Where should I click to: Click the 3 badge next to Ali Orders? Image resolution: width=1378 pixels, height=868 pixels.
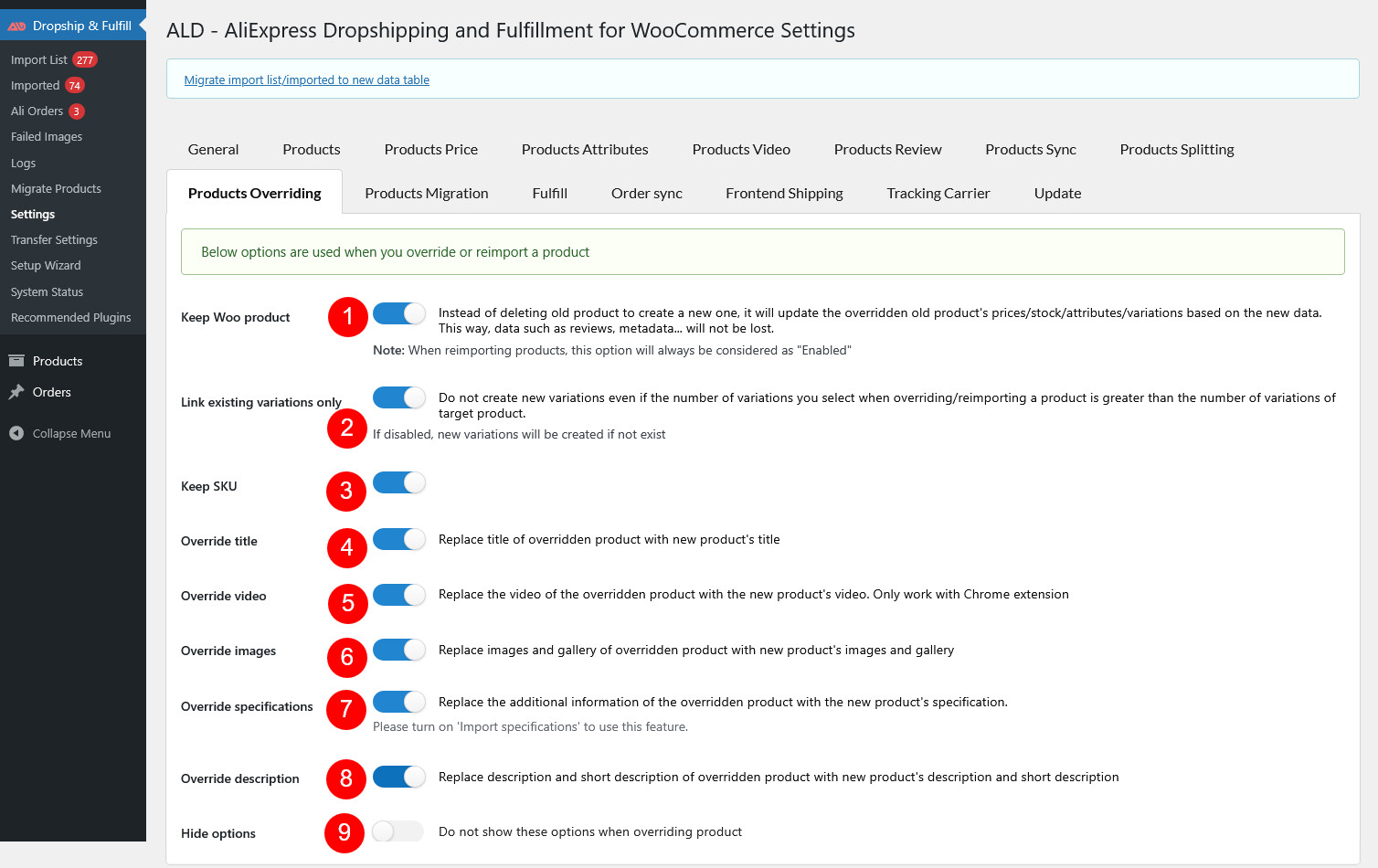[77, 111]
